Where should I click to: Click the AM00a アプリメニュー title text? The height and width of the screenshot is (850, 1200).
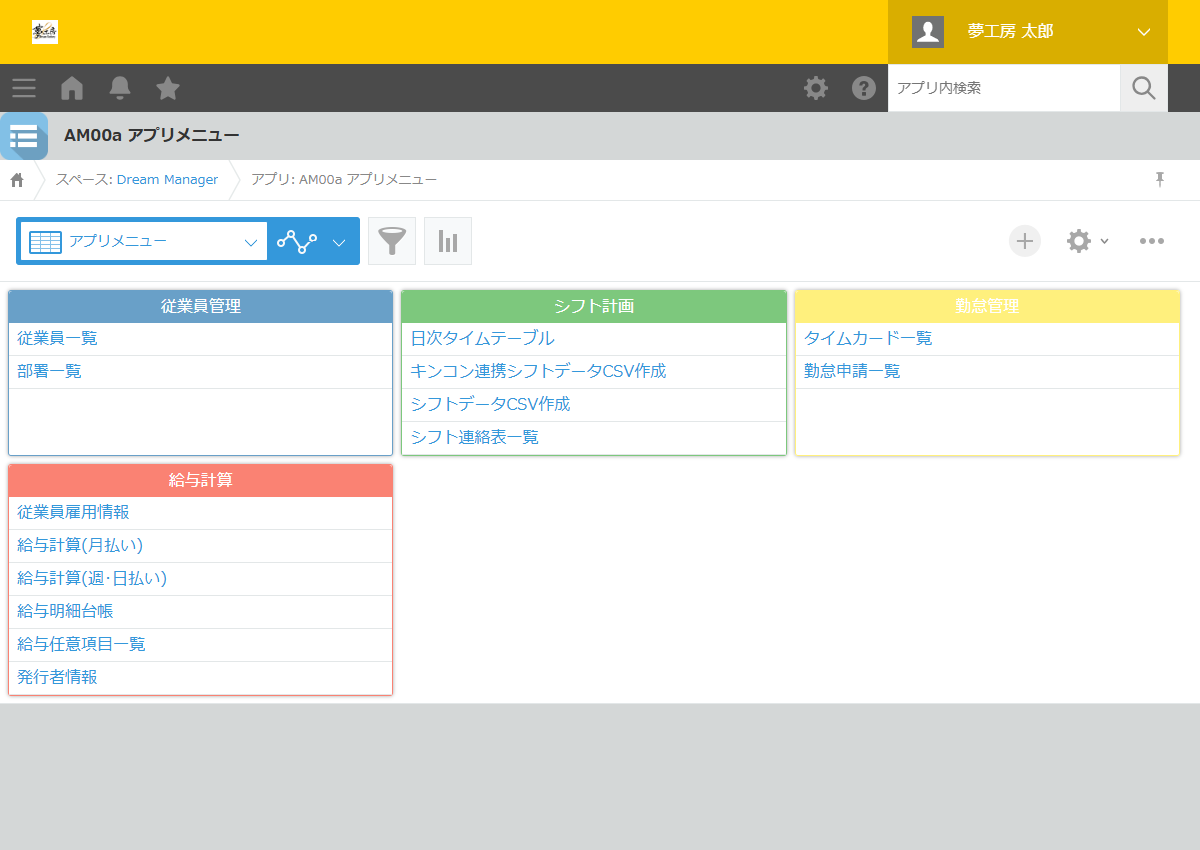tap(152, 136)
